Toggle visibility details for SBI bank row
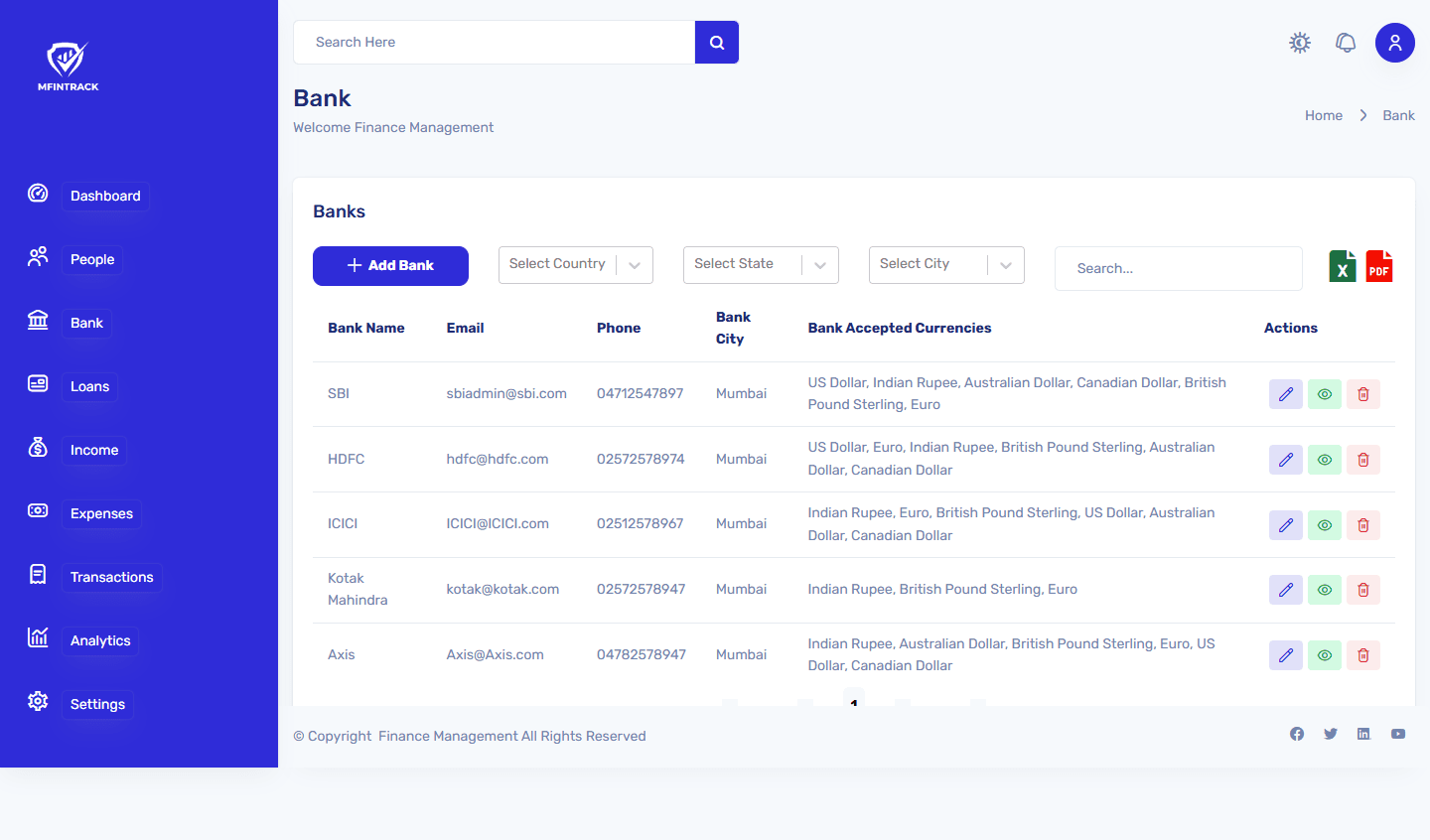 coord(1325,394)
